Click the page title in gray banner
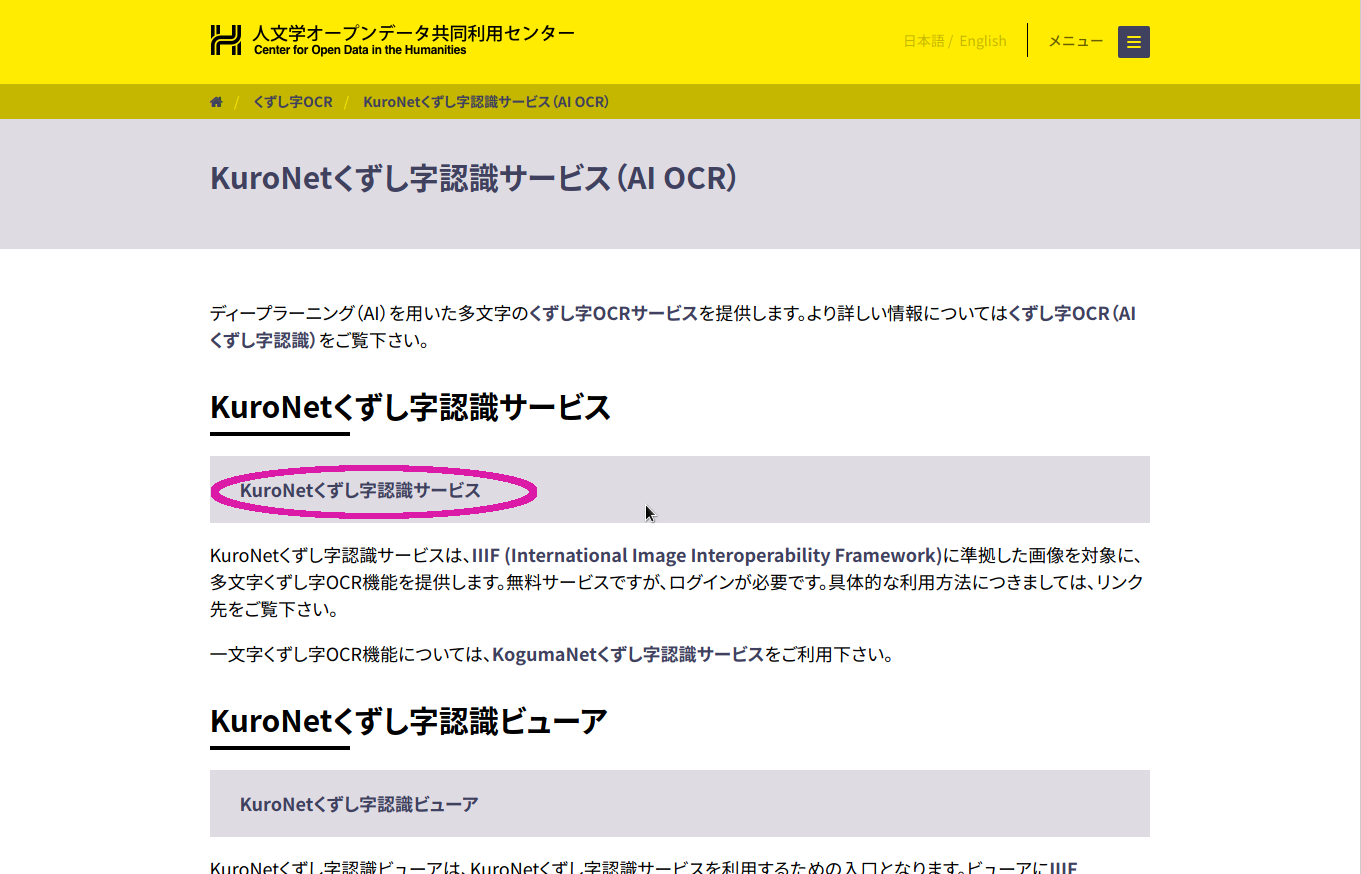 tap(473, 179)
